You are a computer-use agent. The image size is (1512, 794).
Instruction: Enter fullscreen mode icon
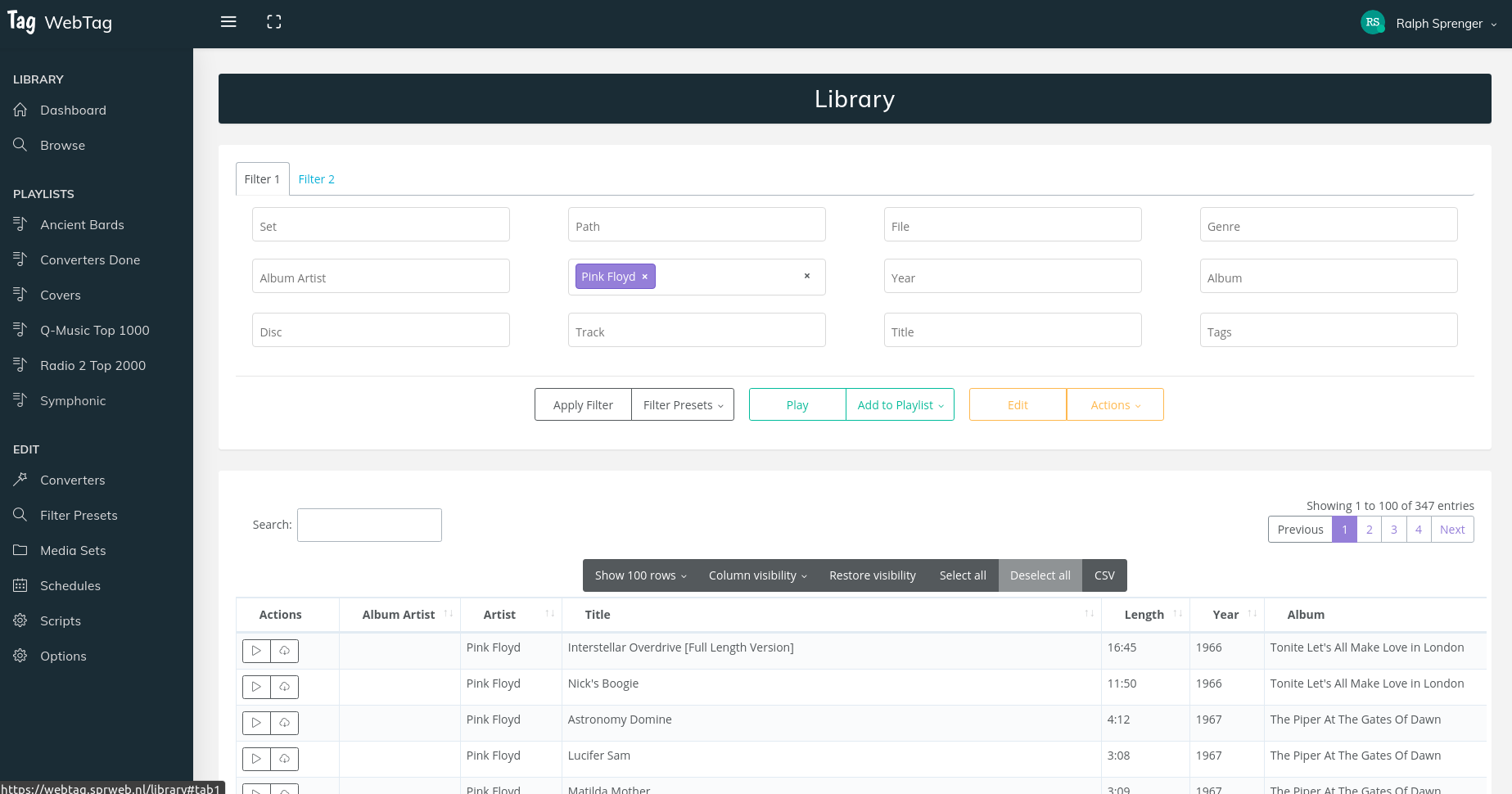[274, 22]
